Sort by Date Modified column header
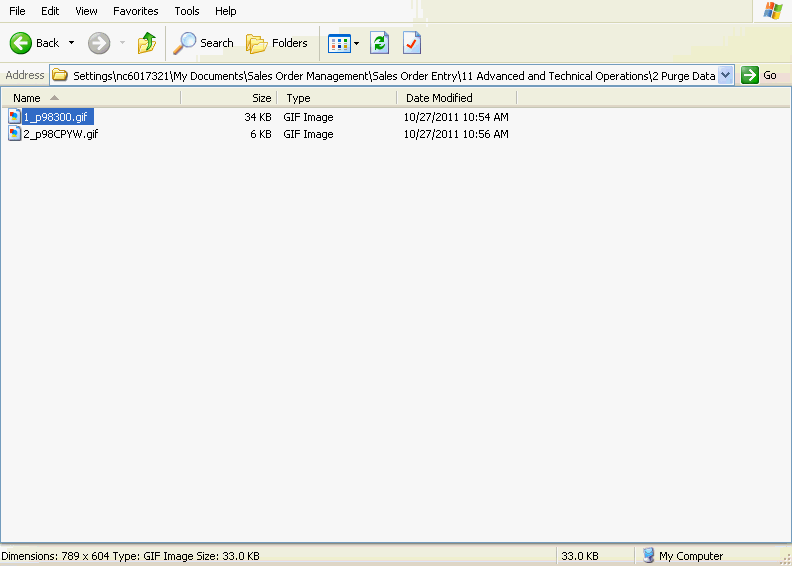 click(x=457, y=98)
